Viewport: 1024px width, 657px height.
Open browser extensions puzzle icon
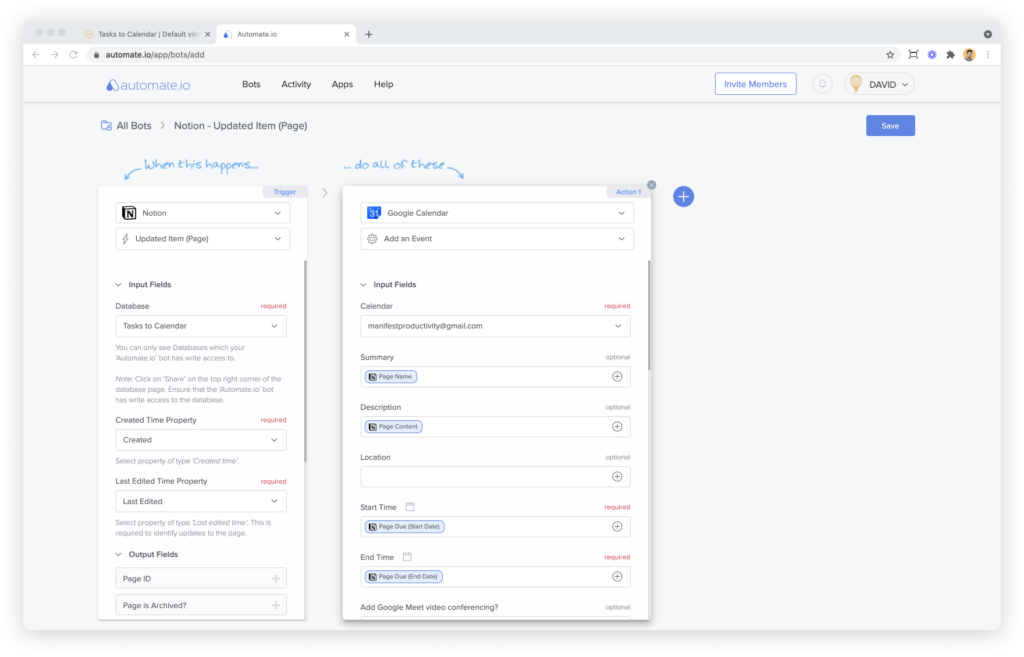950,55
